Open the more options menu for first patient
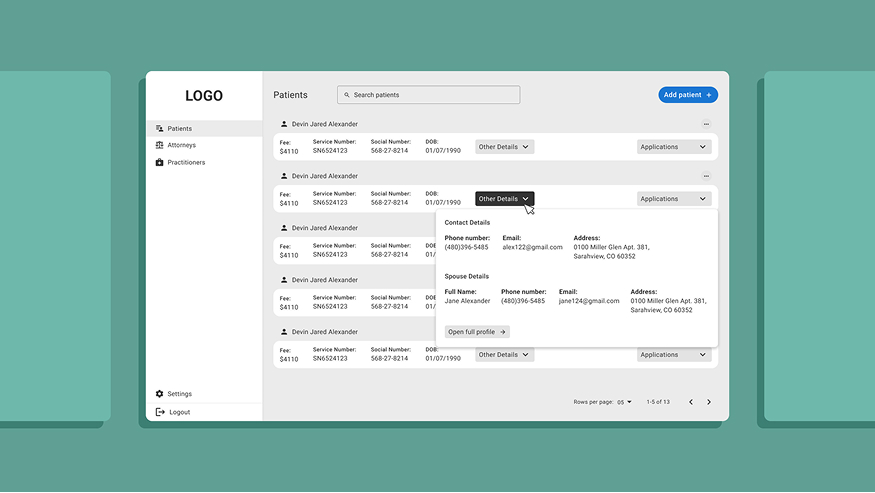875x493 pixels. 706,124
